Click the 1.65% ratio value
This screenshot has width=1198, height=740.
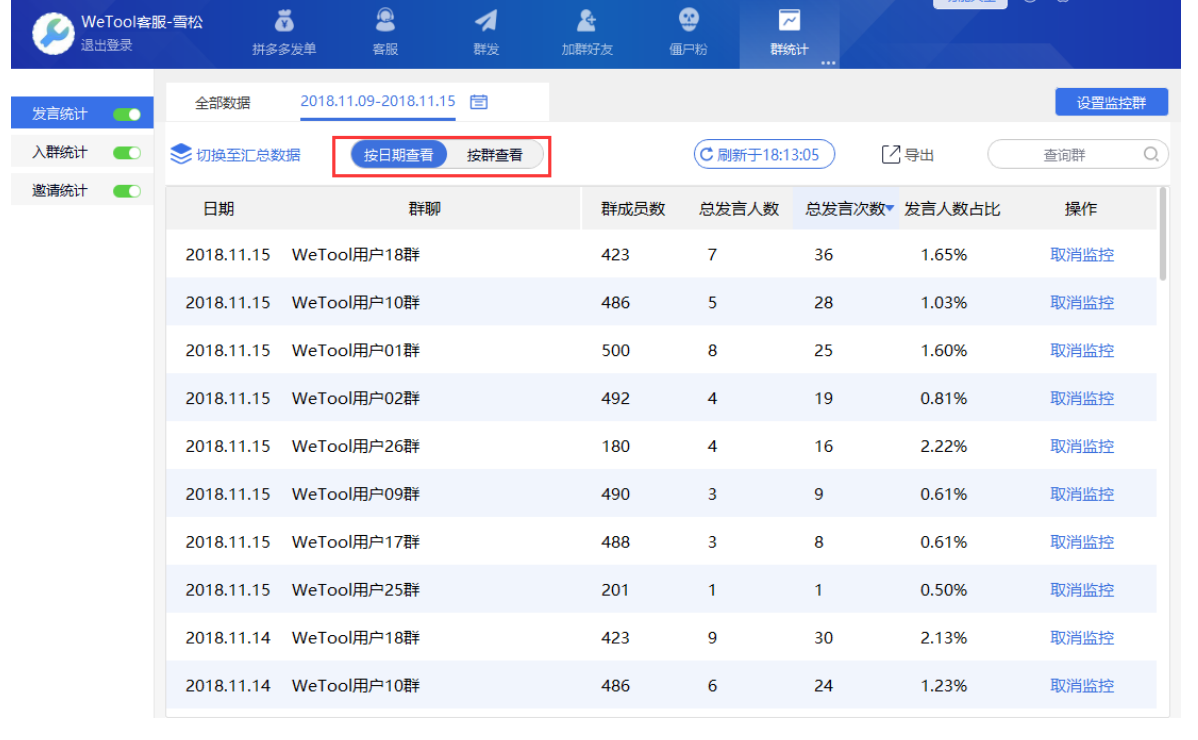944,254
